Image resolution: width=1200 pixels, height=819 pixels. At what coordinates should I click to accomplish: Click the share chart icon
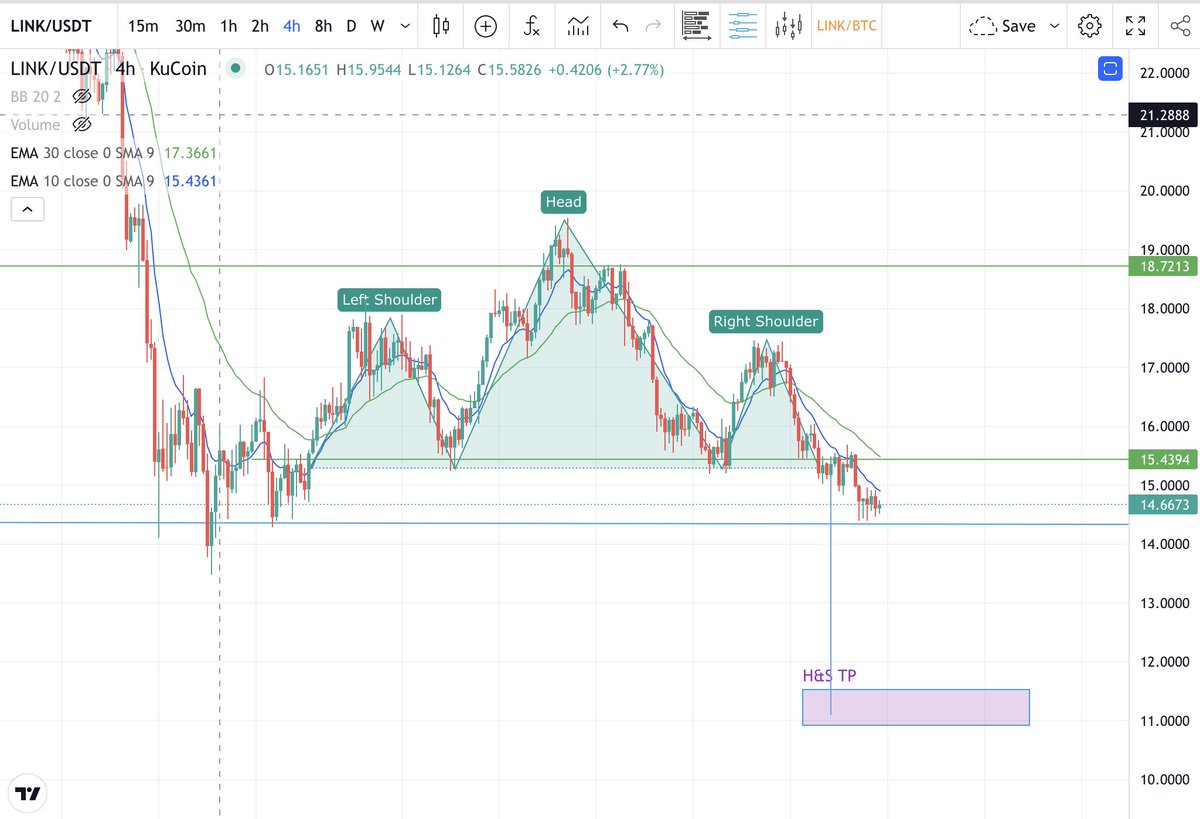1181,26
